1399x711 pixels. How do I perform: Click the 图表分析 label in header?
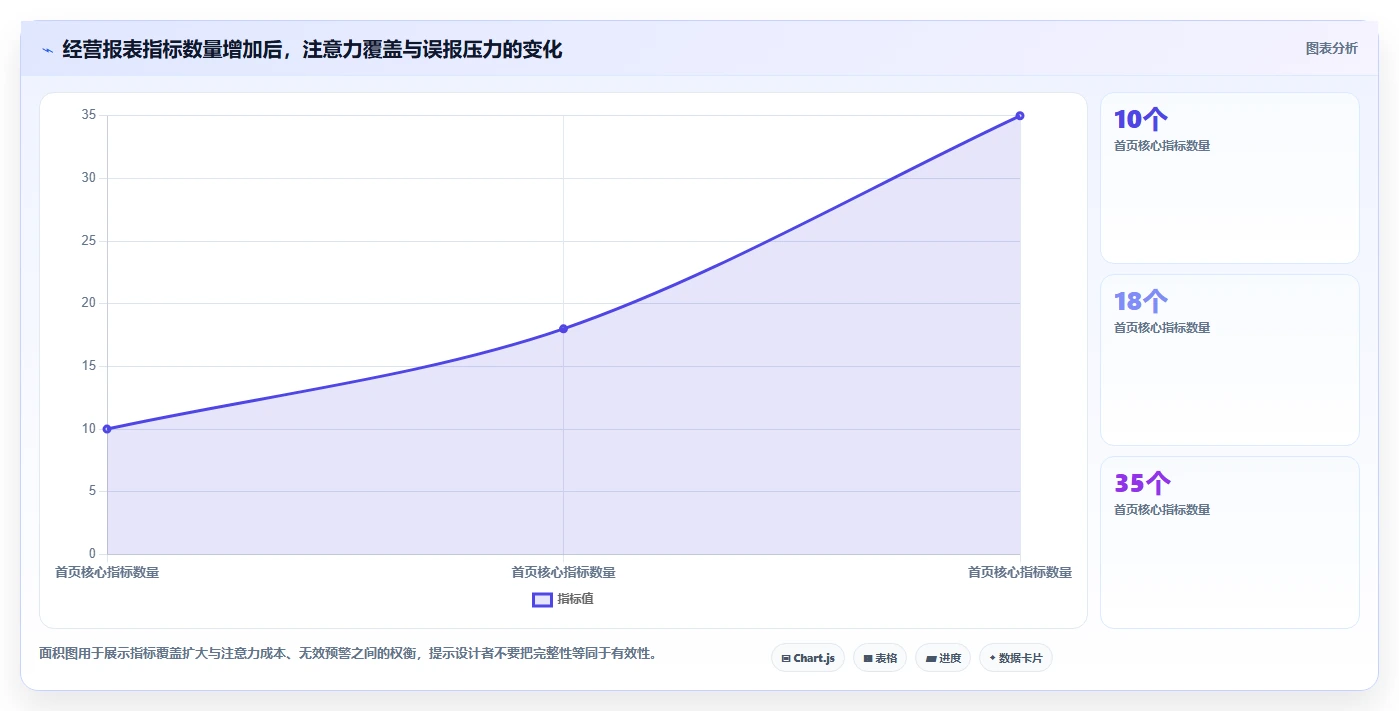pos(1331,48)
